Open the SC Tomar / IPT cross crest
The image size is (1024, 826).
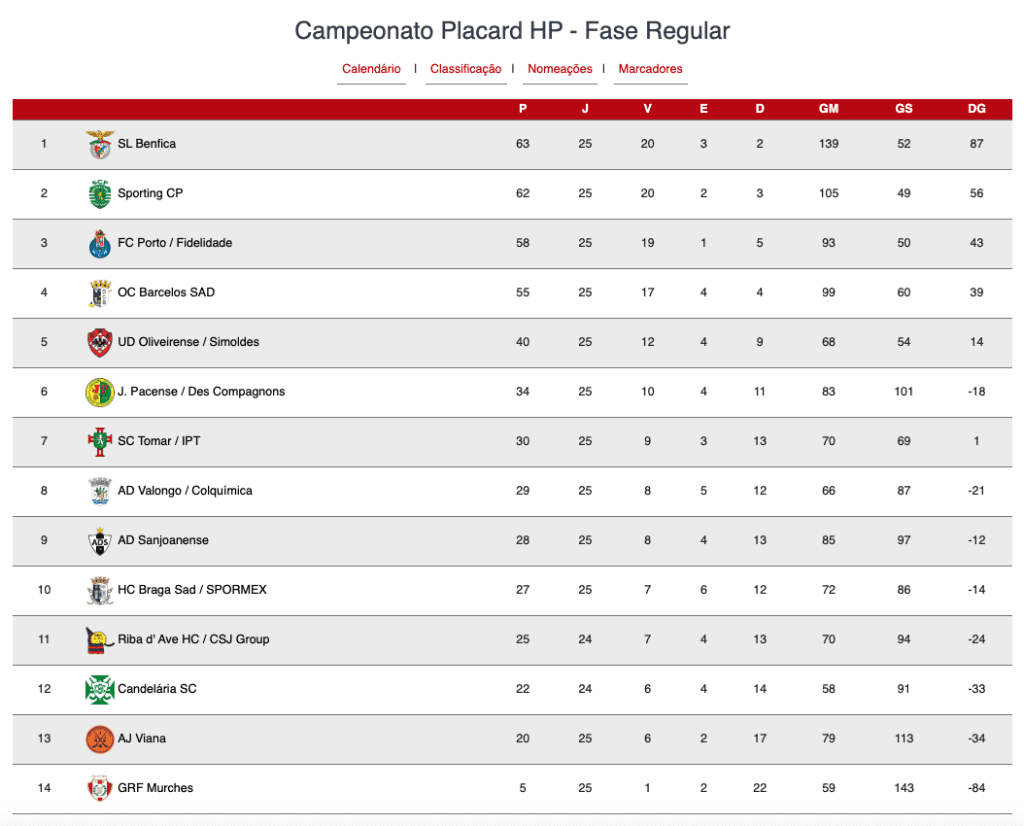point(100,442)
